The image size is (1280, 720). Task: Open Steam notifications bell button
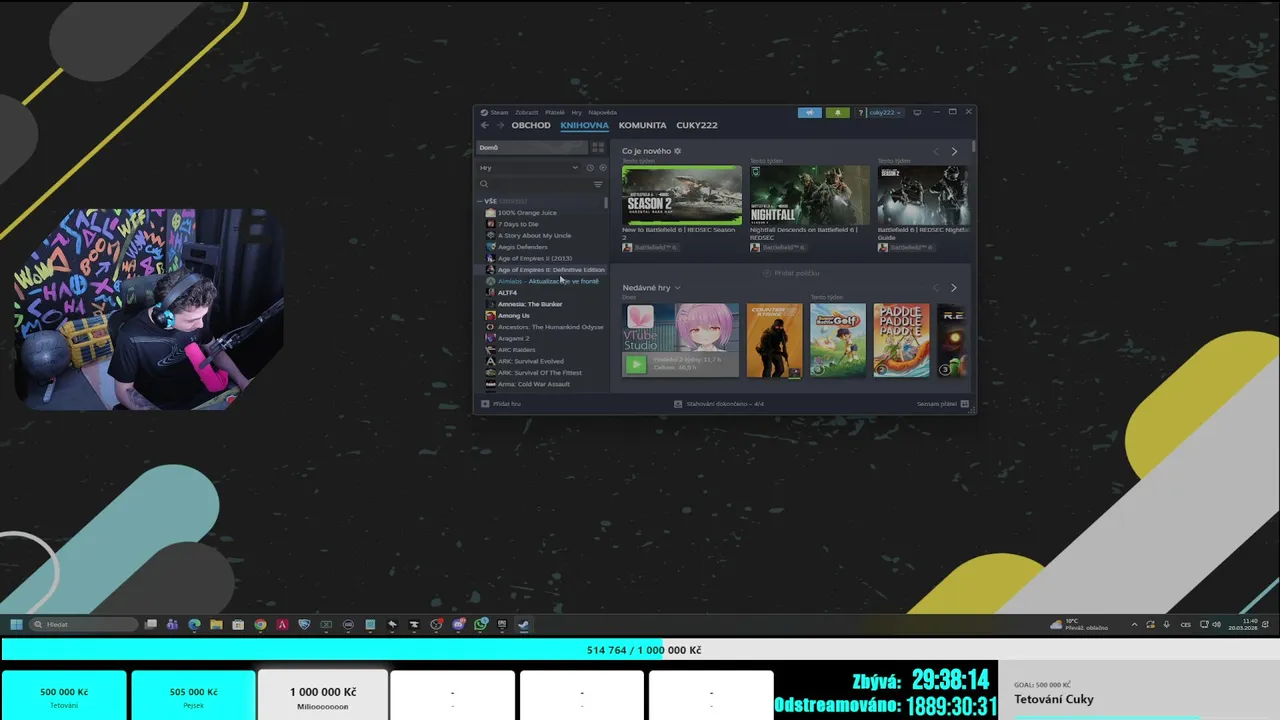click(837, 113)
